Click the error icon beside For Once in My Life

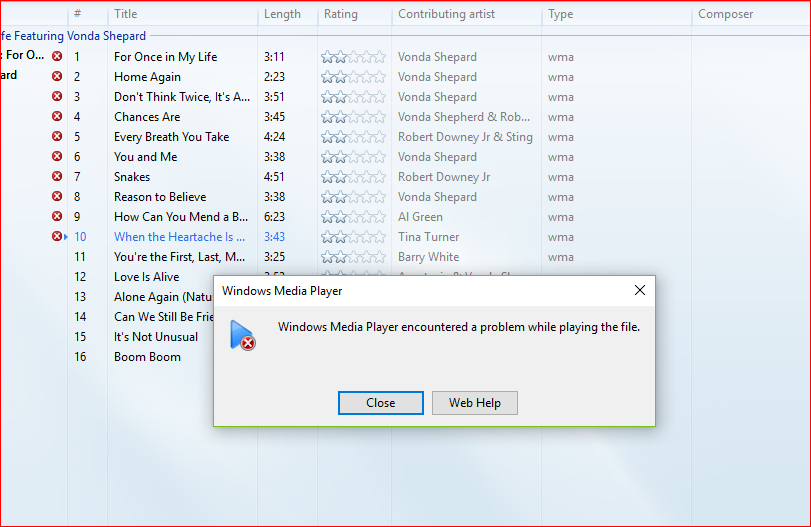[57, 56]
